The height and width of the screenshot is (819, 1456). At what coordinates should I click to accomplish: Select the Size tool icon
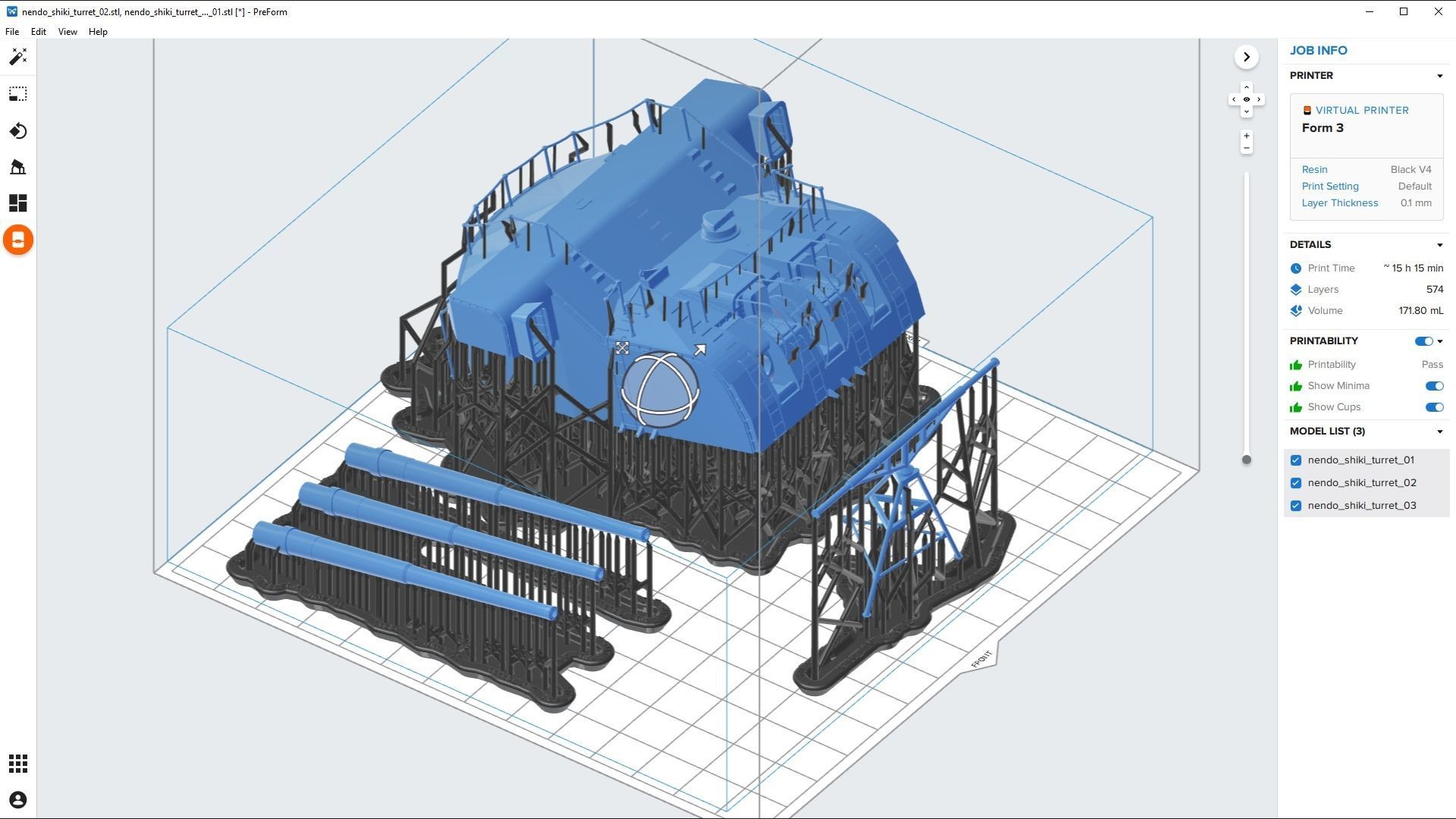coord(18,94)
